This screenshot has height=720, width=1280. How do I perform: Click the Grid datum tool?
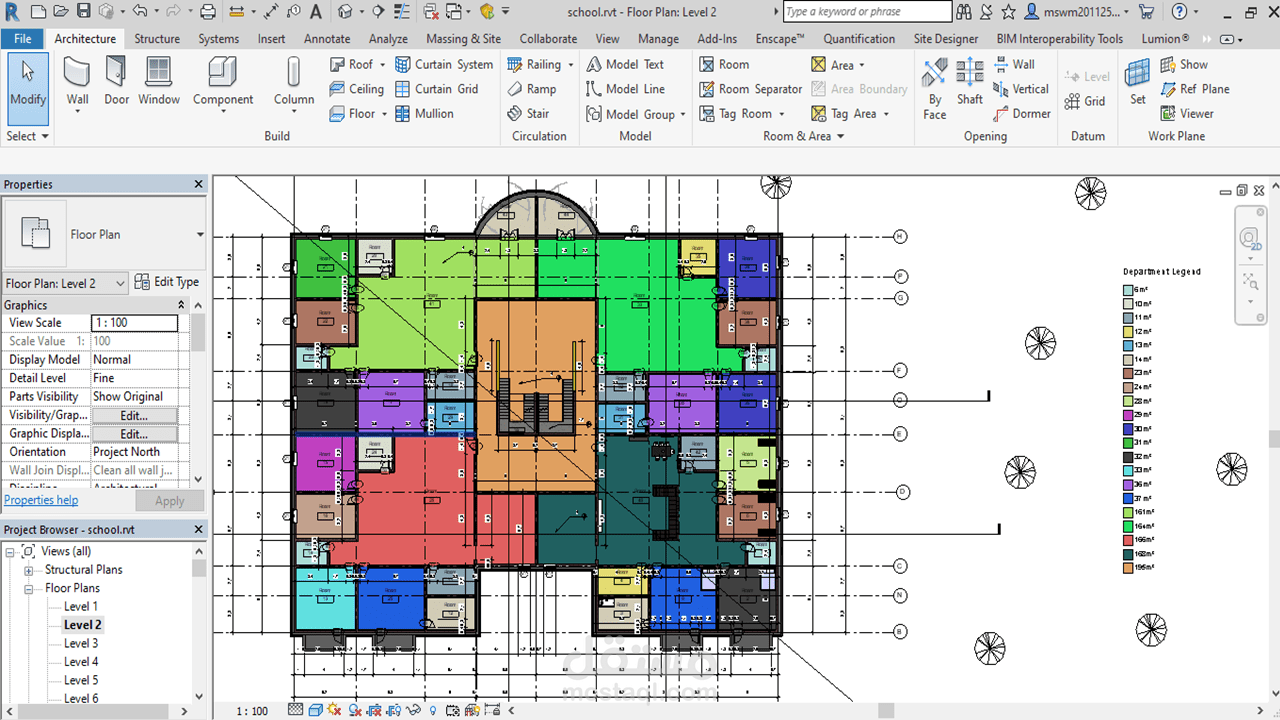click(1086, 101)
